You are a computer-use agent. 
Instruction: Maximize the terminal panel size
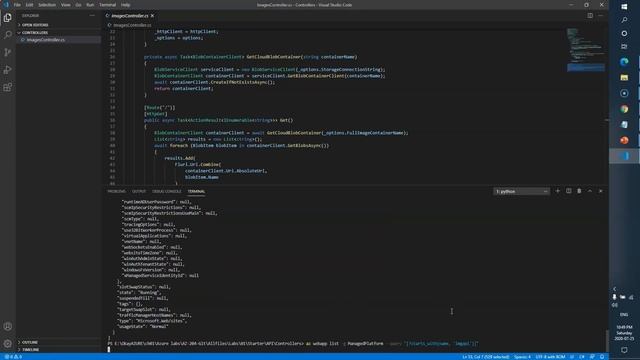[x=590, y=191]
